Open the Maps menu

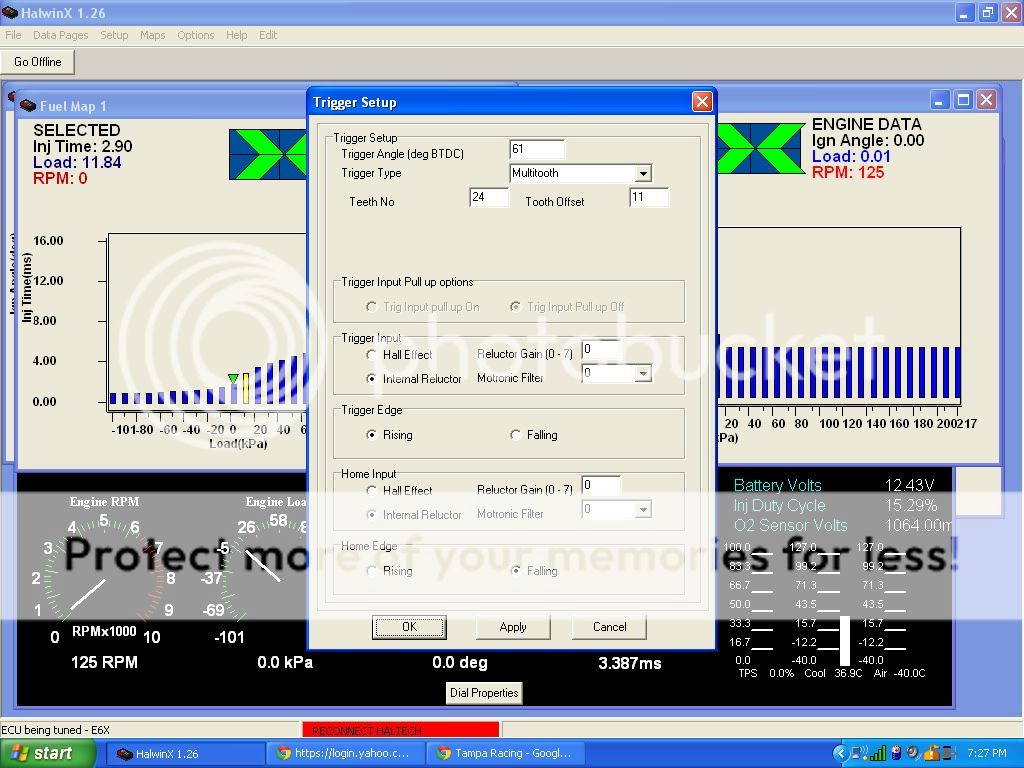(152, 35)
